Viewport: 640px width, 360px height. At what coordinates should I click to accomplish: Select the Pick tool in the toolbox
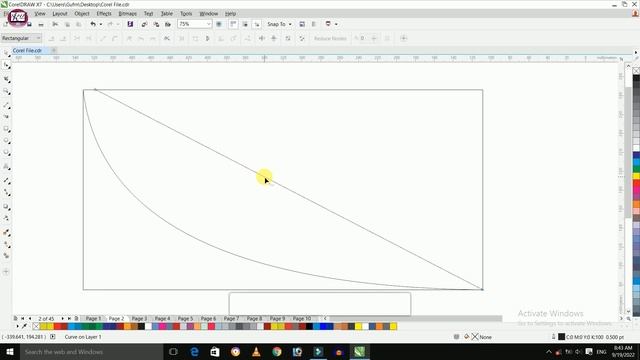(x=7, y=53)
